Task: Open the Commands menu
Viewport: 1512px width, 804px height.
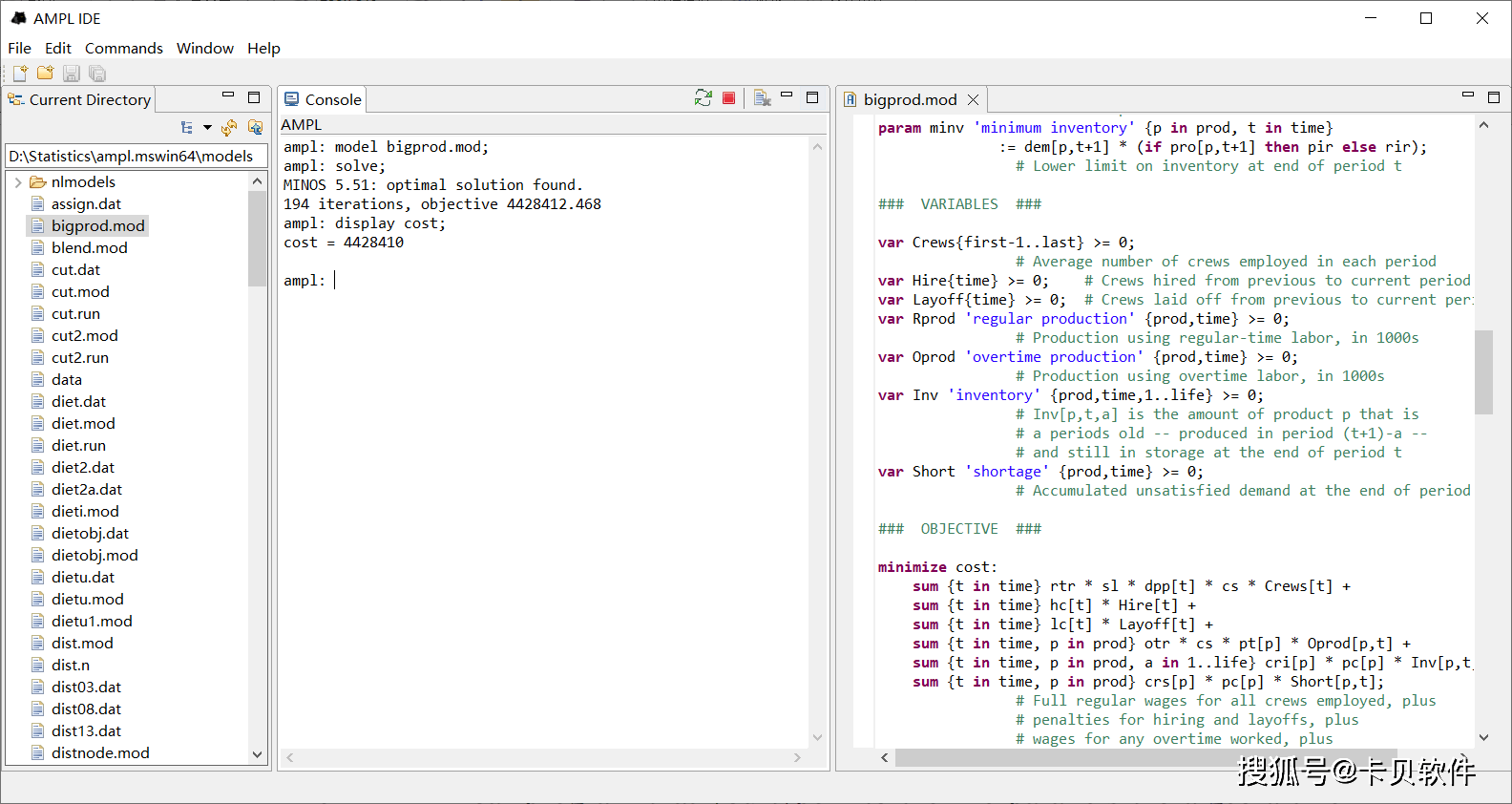Action: tap(123, 48)
